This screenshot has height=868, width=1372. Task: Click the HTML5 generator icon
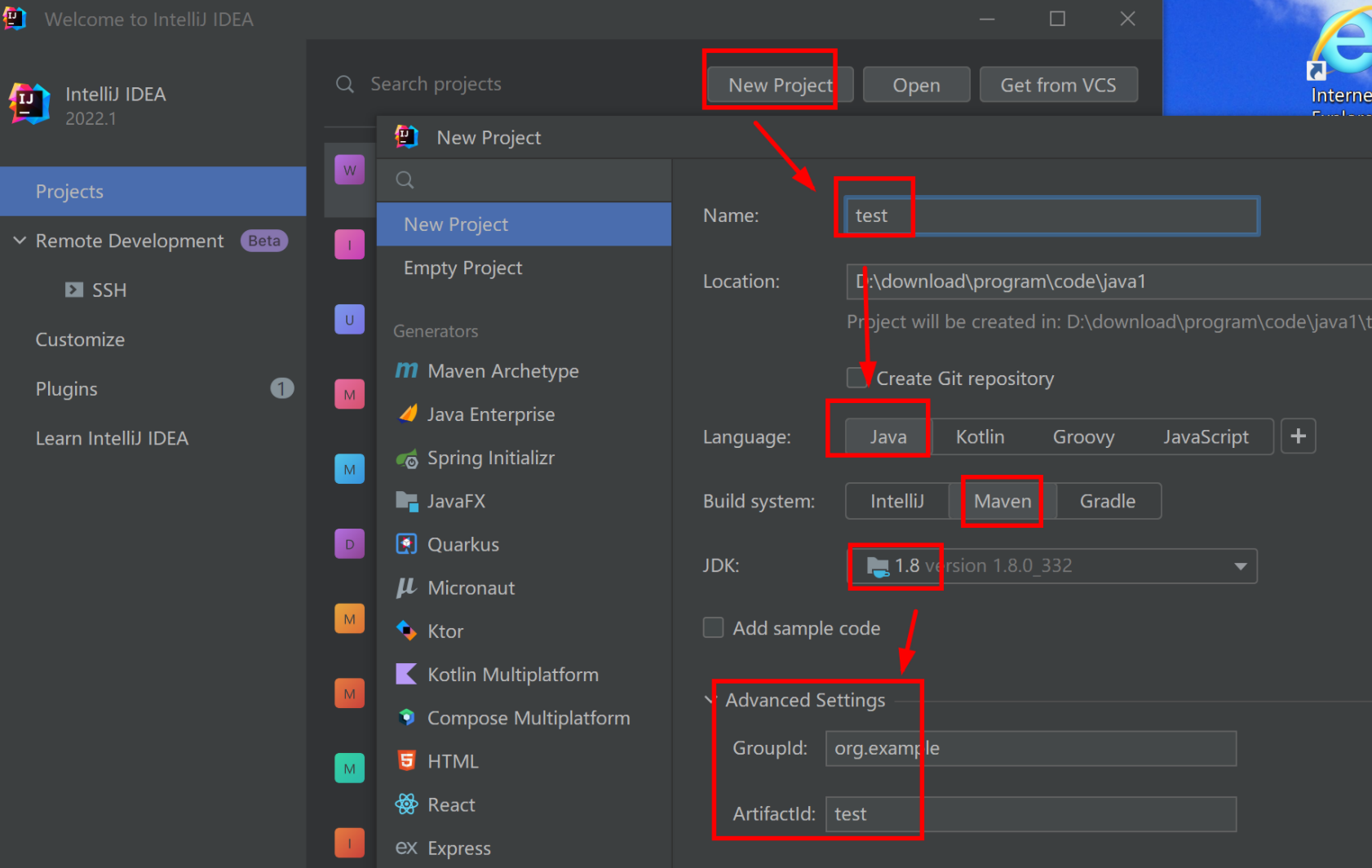click(x=406, y=760)
